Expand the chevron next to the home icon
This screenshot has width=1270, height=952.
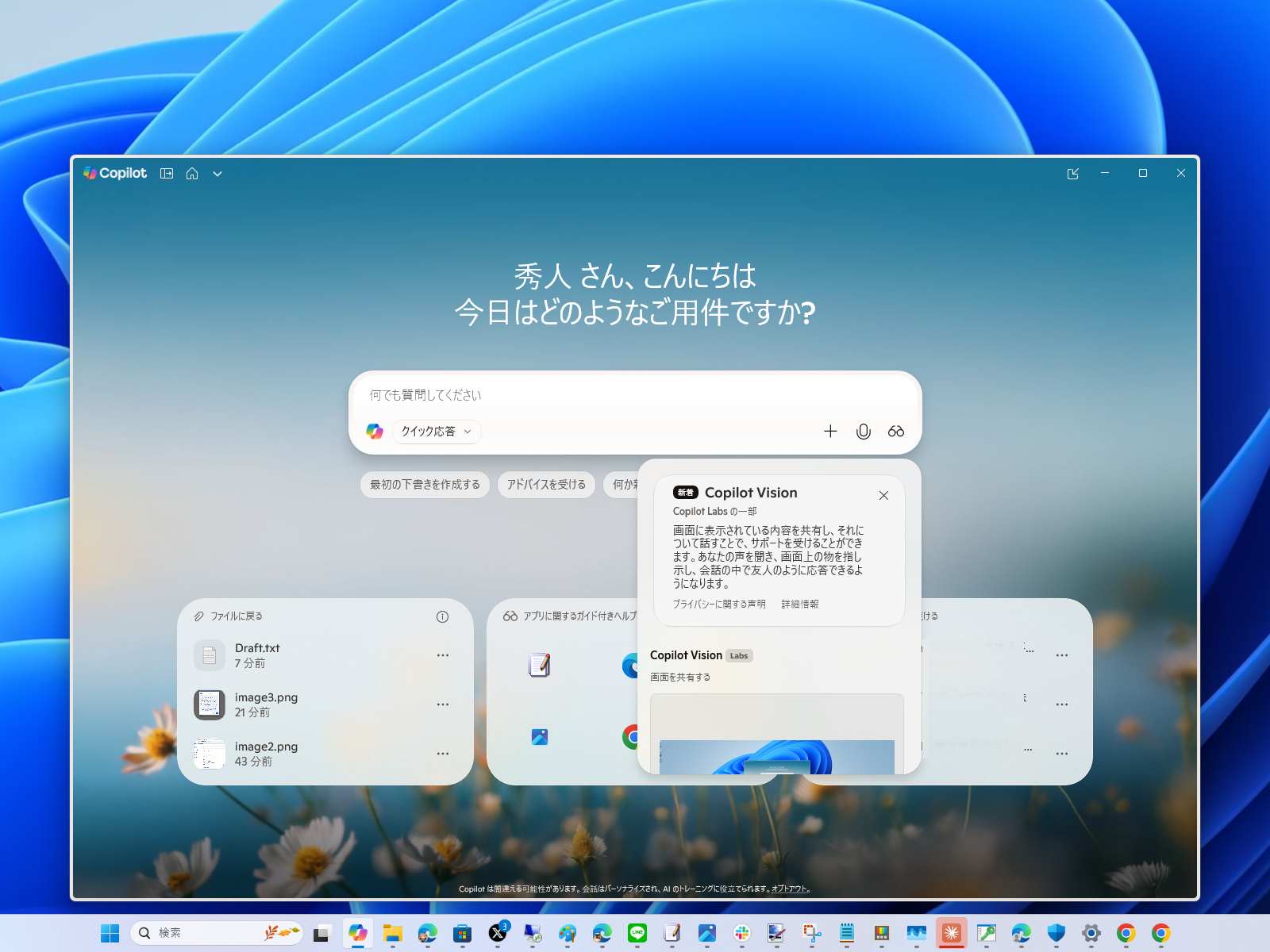point(217,173)
